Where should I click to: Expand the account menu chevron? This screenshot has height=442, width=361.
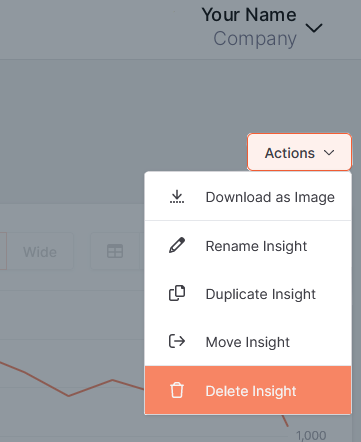(x=314, y=28)
